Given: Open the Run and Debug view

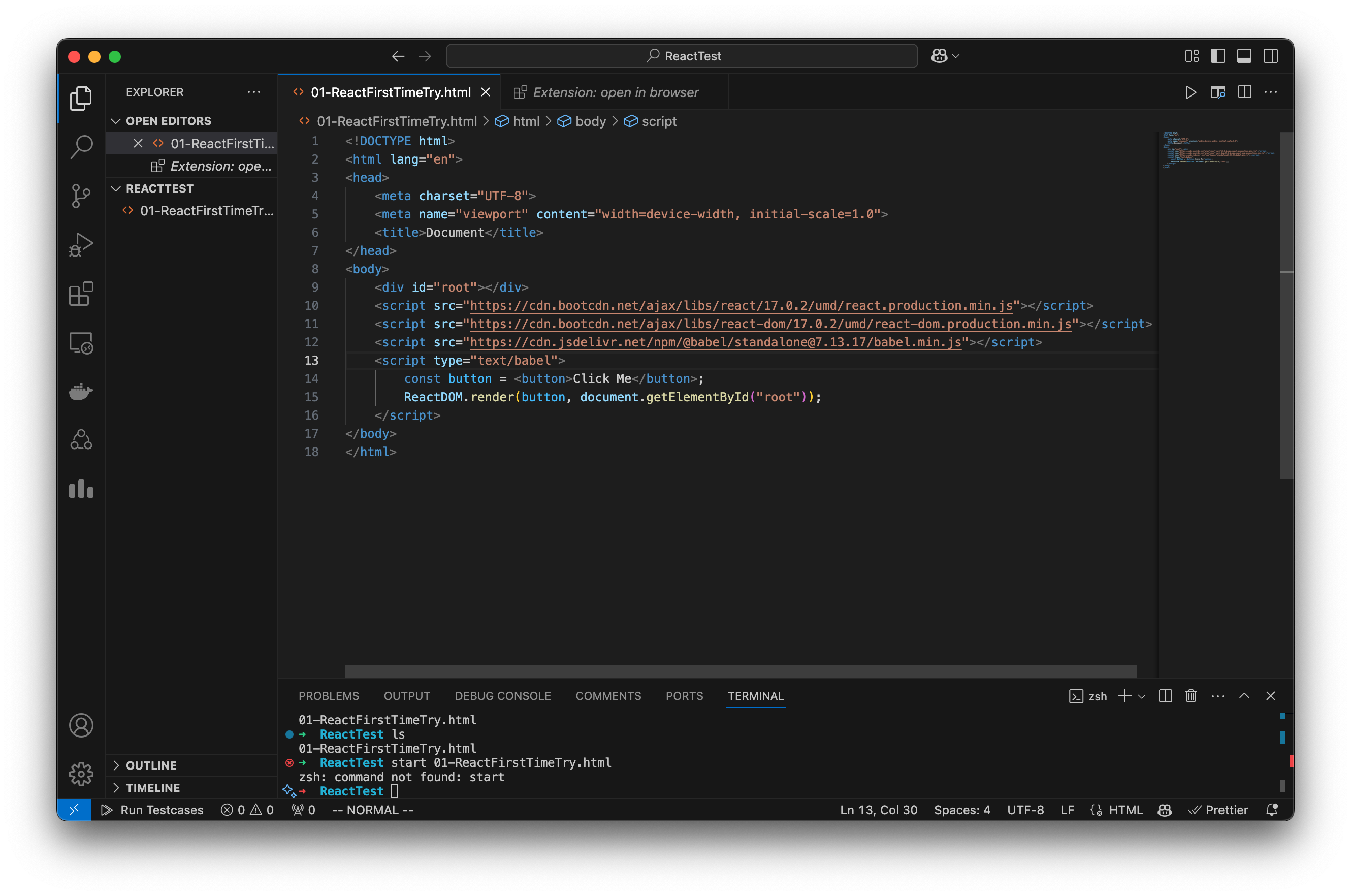Looking at the screenshot, I should click(81, 244).
